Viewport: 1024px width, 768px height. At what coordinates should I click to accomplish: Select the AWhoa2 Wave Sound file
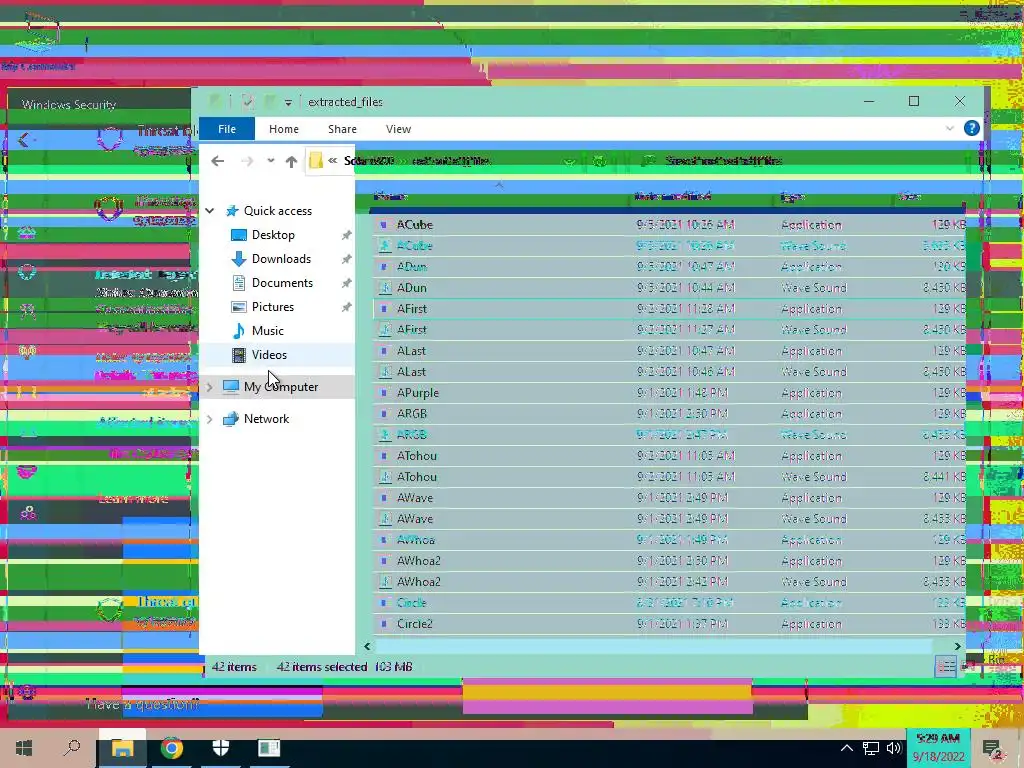coord(669,581)
